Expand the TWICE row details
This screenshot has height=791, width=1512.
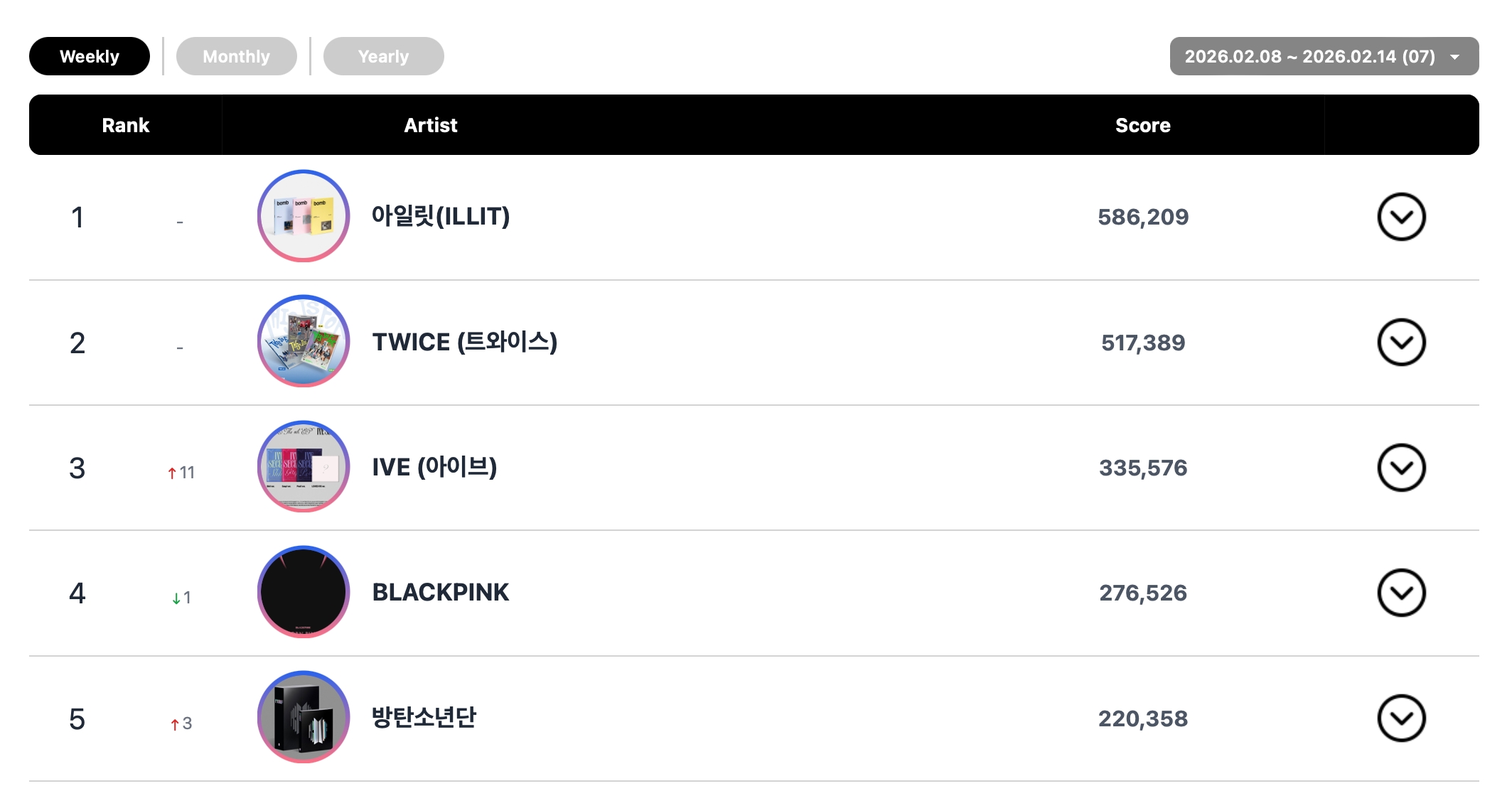1401,343
